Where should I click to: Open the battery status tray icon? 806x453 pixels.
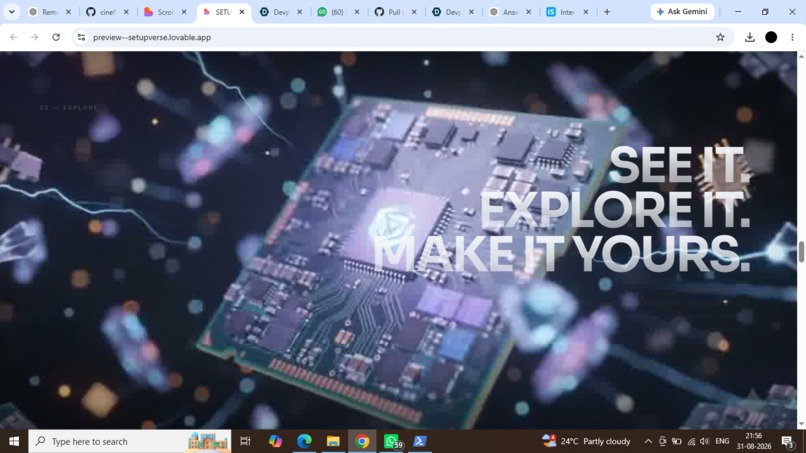[676, 441]
